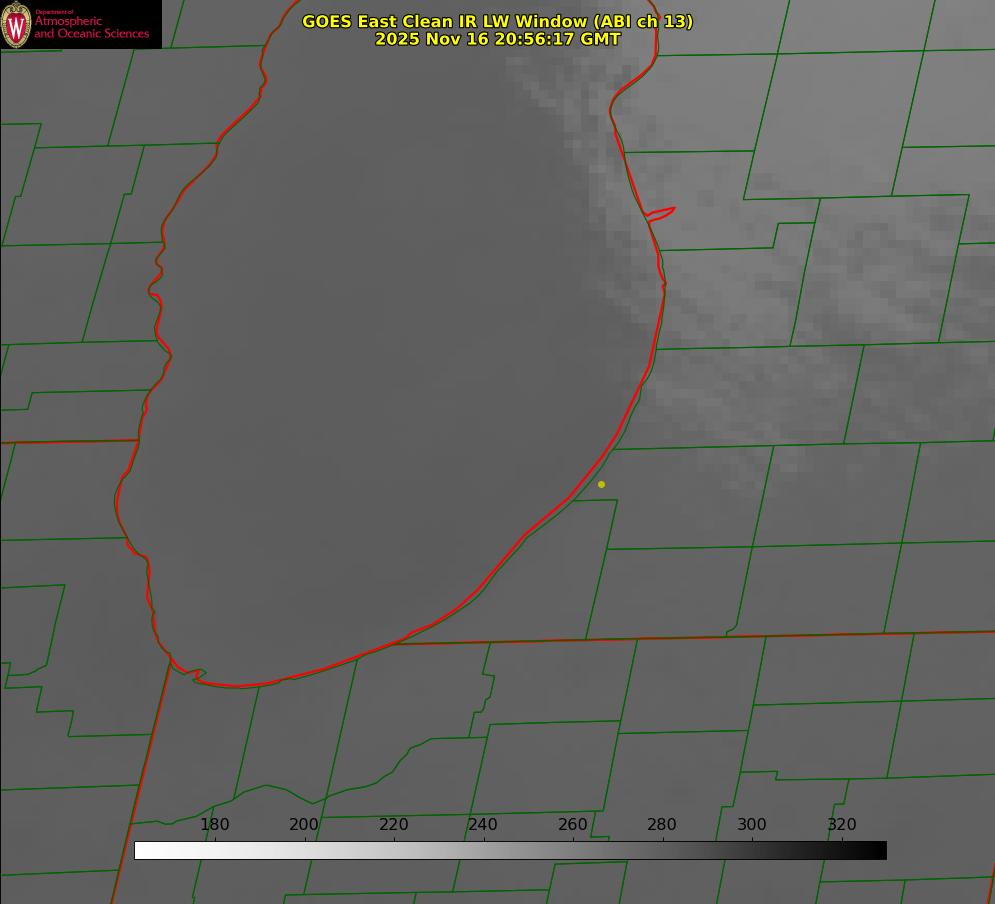Image resolution: width=995 pixels, height=904 pixels.
Task: Click the GMT label in the timestamp
Action: coord(600,39)
